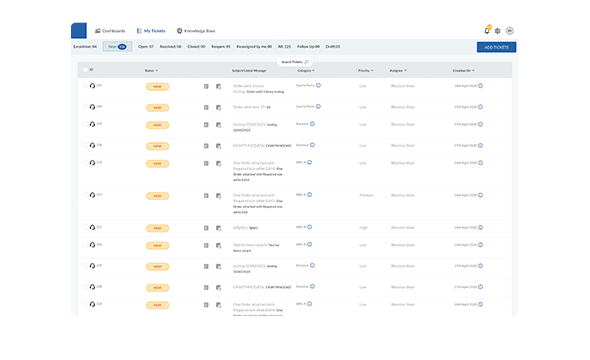Image resolution: width=590 pixels, height=360 pixels.
Task: Open clipboard icon on the High priority row
Action: [218, 228]
